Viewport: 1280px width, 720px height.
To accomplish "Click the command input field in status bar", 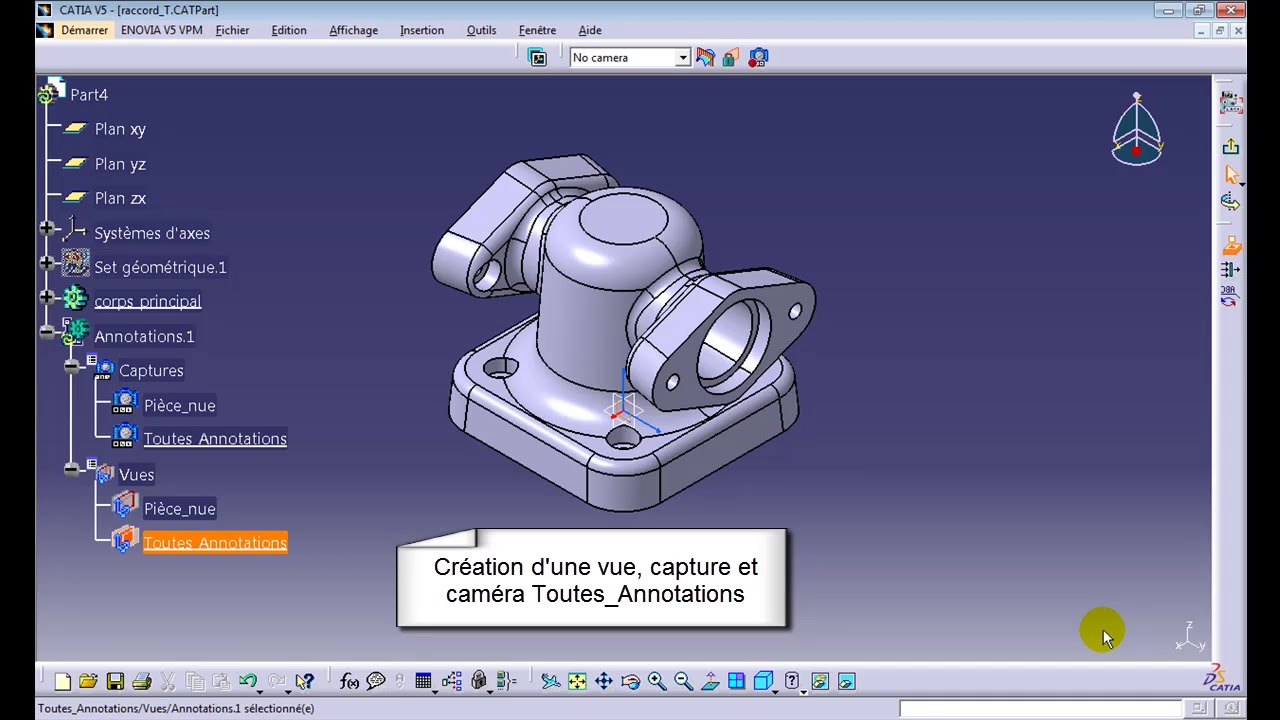I will pos(1041,708).
